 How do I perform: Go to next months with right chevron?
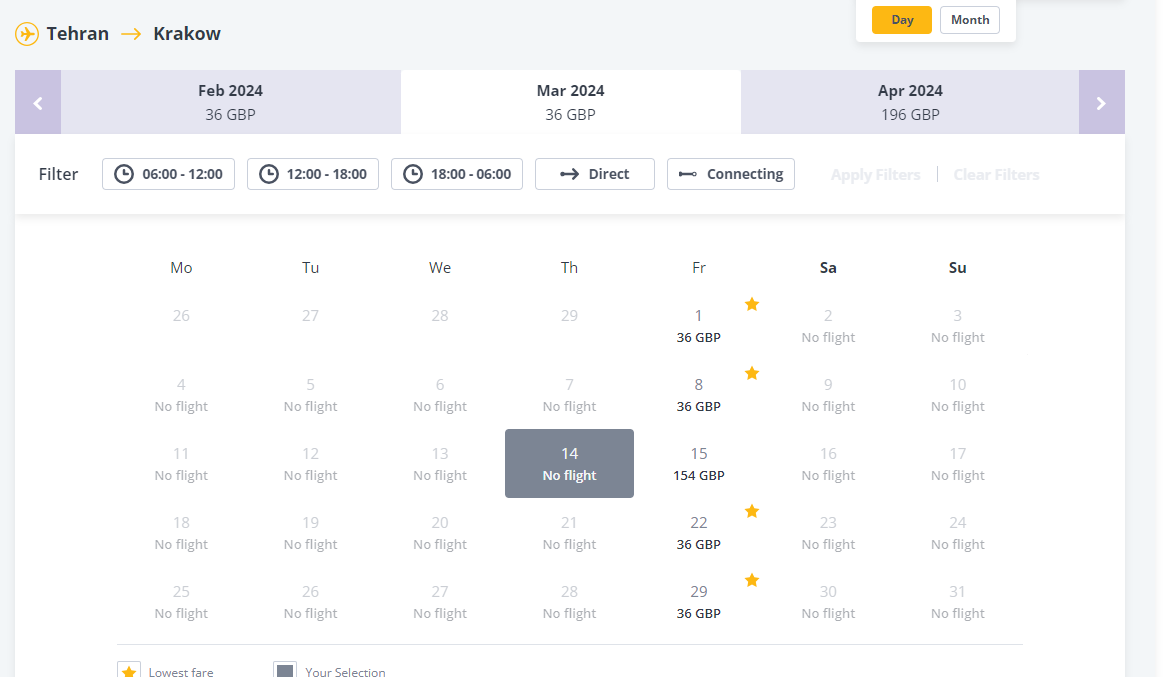tap(1101, 103)
